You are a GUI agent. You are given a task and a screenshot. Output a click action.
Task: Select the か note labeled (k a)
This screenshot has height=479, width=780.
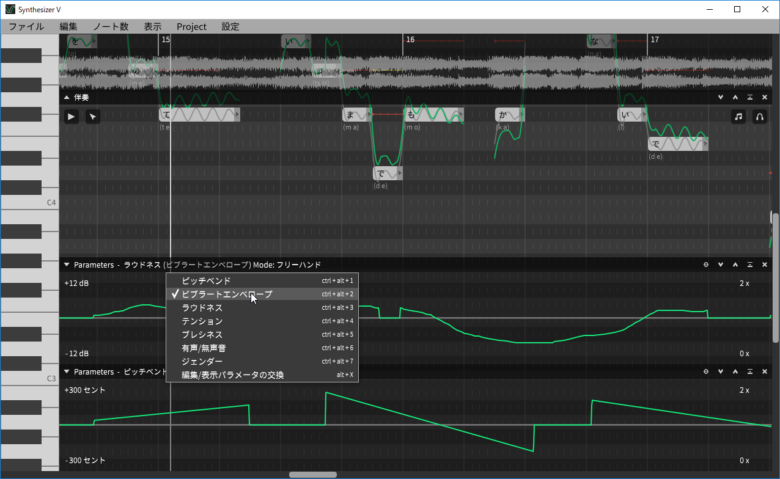(x=509, y=115)
